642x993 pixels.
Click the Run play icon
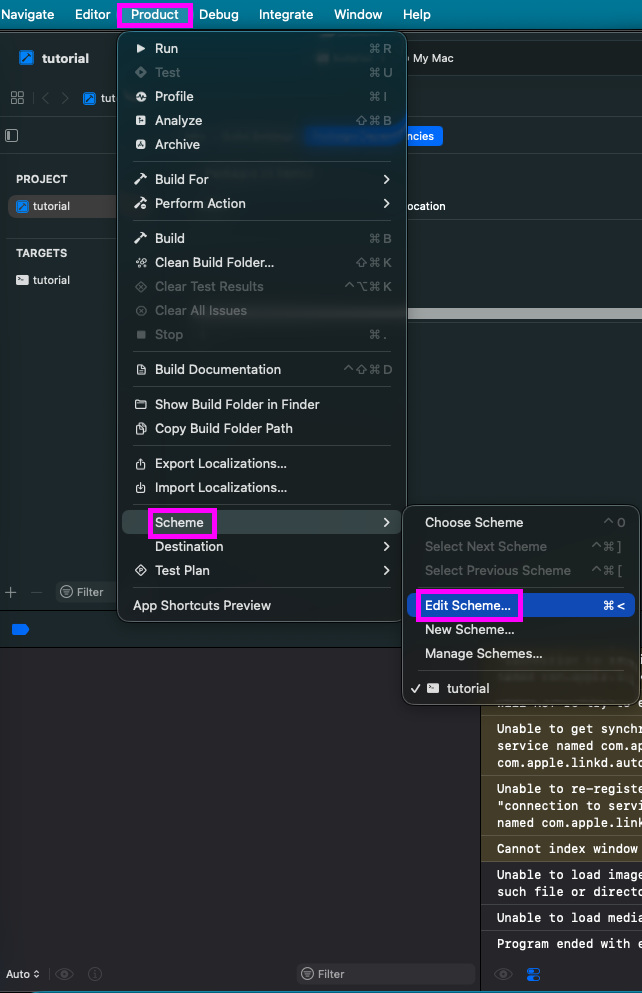[x=141, y=49]
